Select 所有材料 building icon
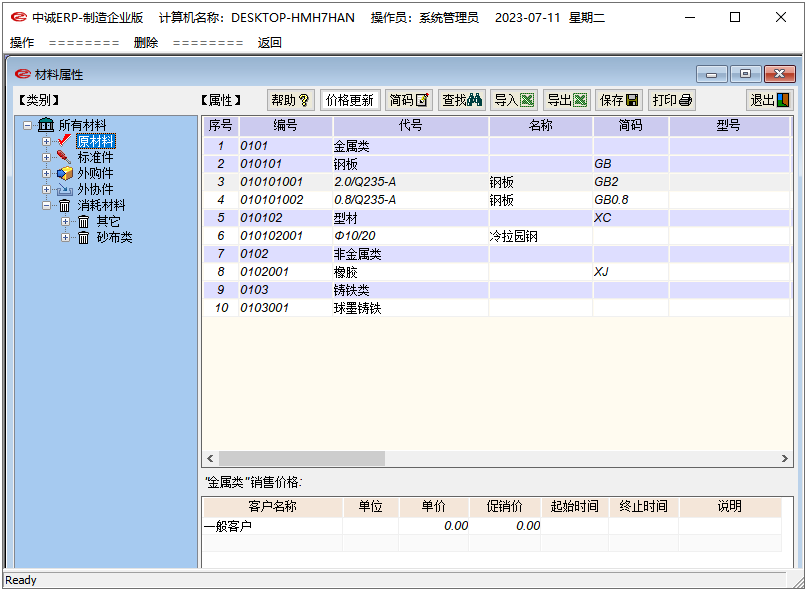 click(46, 125)
